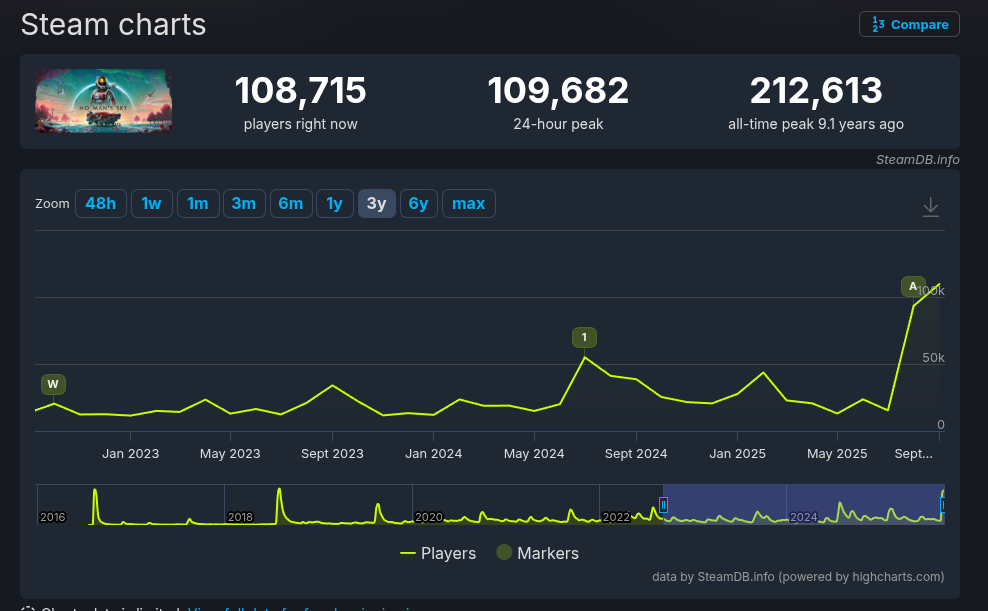Select the 3y zoom range
The image size is (988, 611).
(377, 203)
